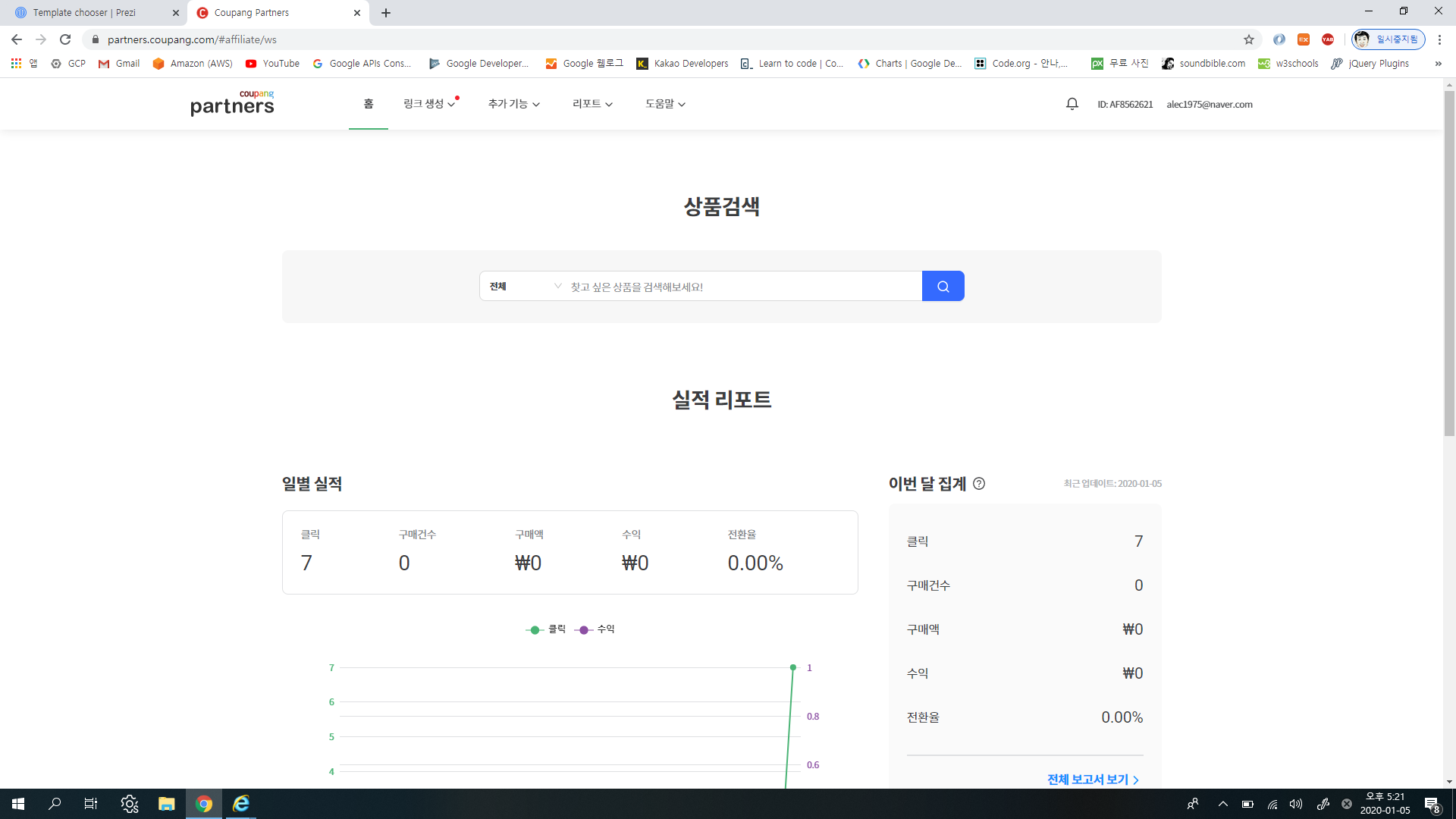Open Internet Explorer from the taskbar
1456x819 pixels.
(241, 804)
